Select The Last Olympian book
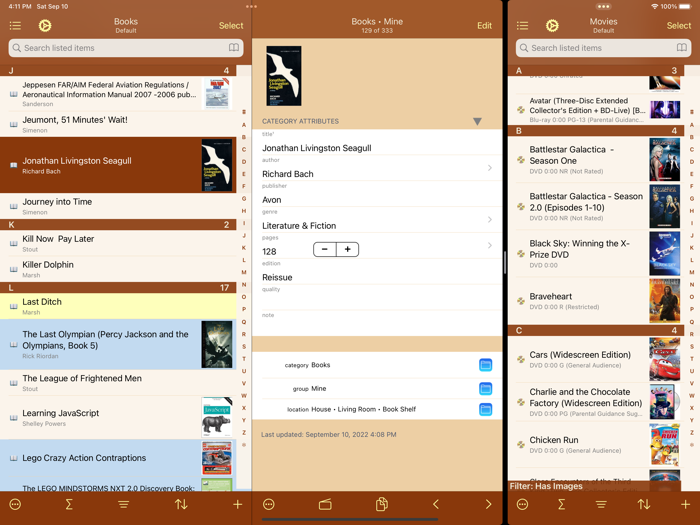Image resolution: width=700 pixels, height=525 pixels. pos(118,344)
